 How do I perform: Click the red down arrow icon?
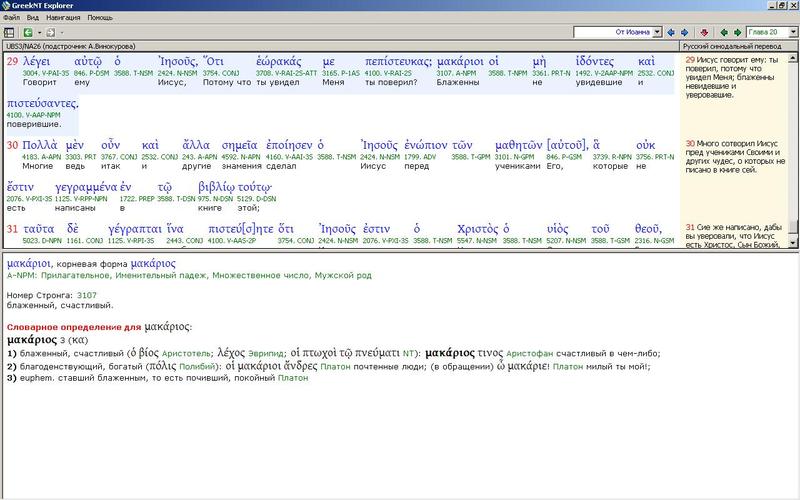(705, 33)
